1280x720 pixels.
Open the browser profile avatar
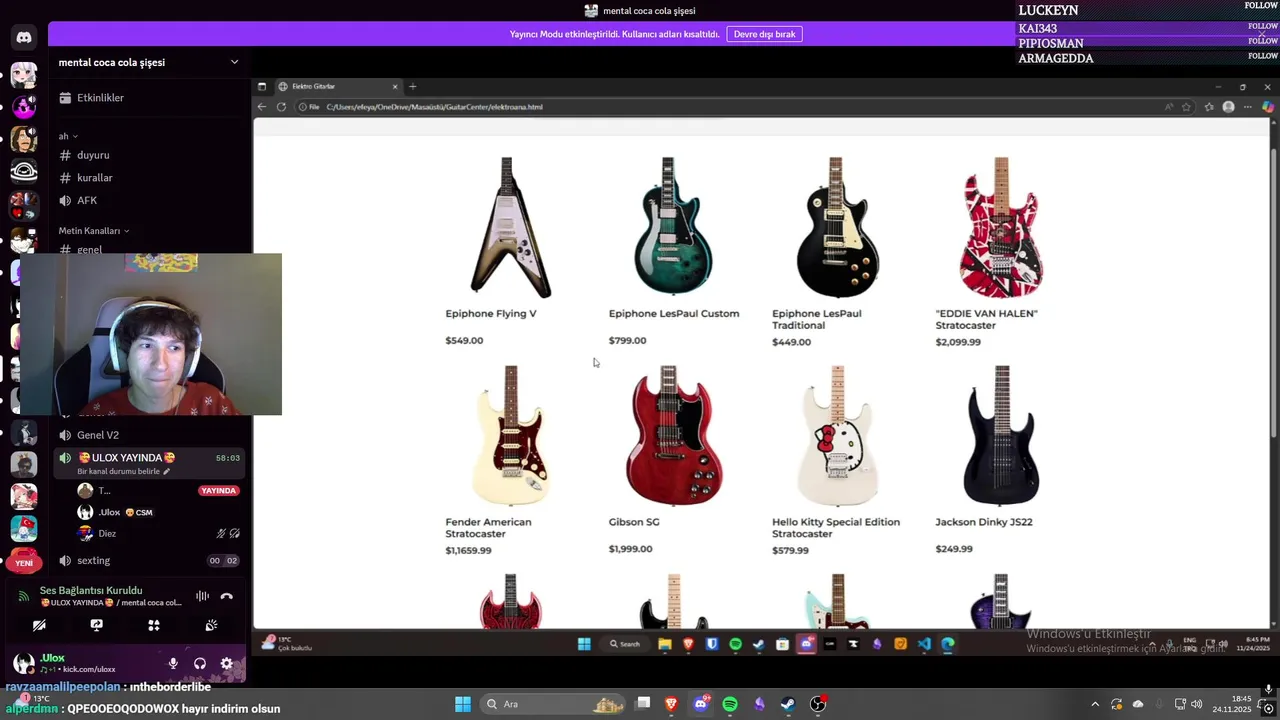(x=1228, y=107)
